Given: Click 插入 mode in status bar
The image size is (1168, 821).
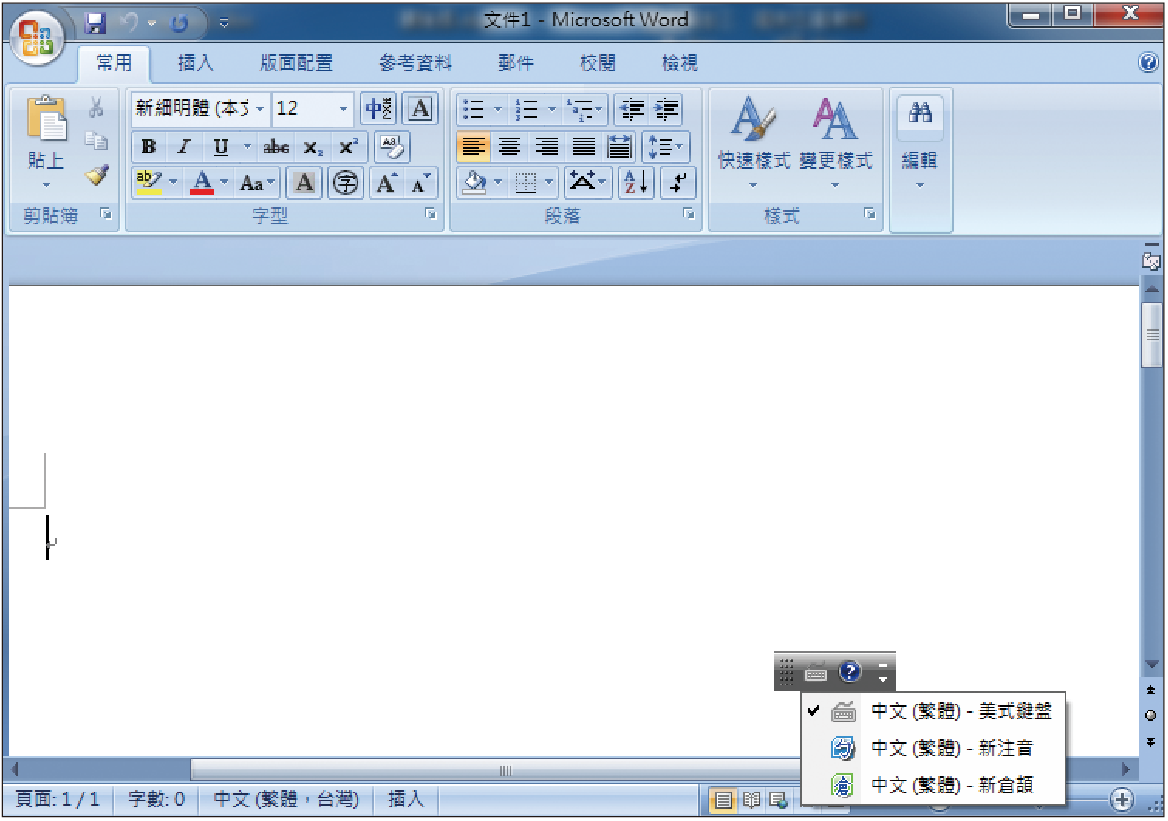Looking at the screenshot, I should point(406,800).
